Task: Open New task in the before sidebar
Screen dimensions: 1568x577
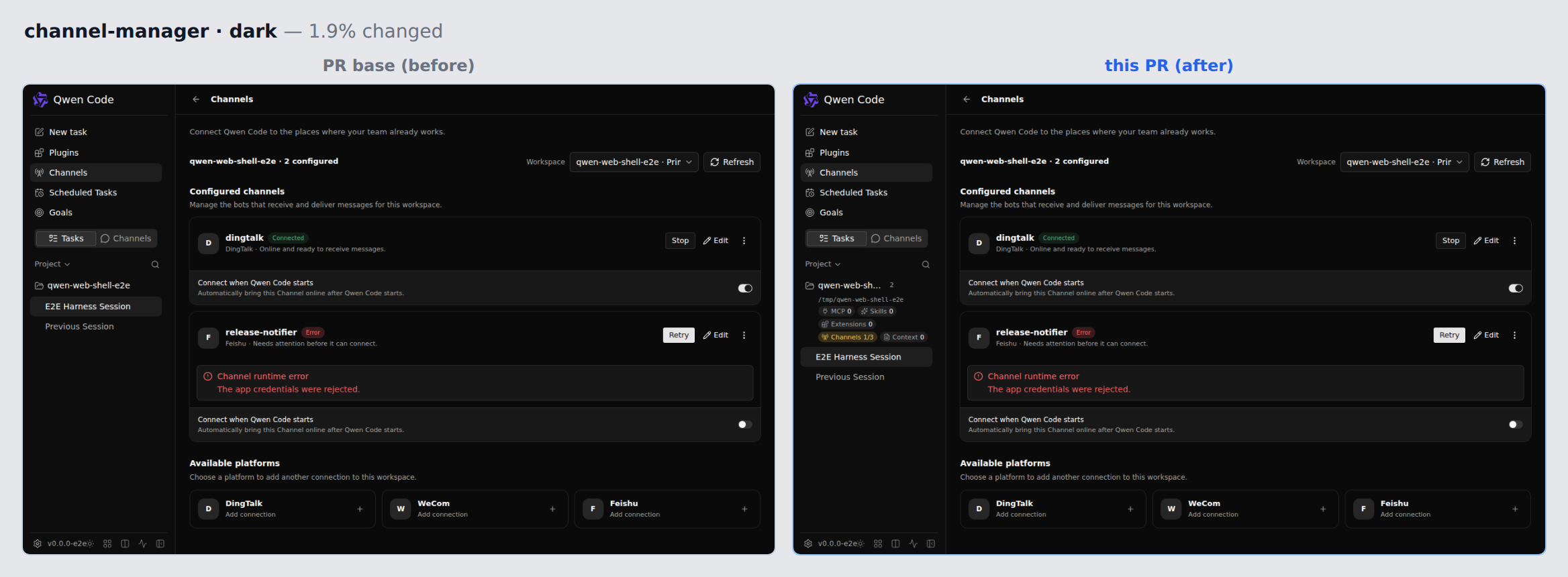Action: (x=96, y=132)
